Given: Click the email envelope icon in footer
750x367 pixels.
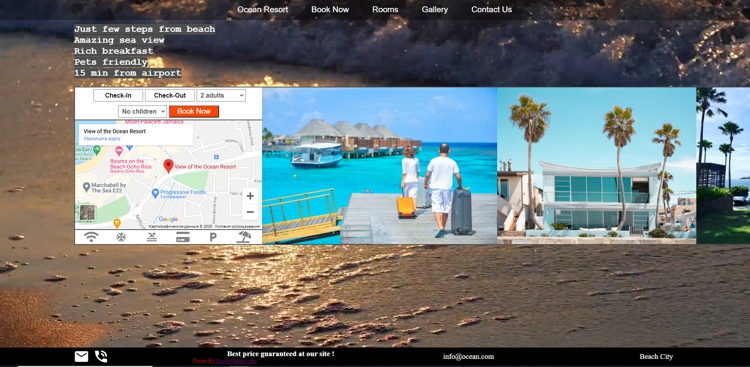Looking at the screenshot, I should click(x=81, y=356).
